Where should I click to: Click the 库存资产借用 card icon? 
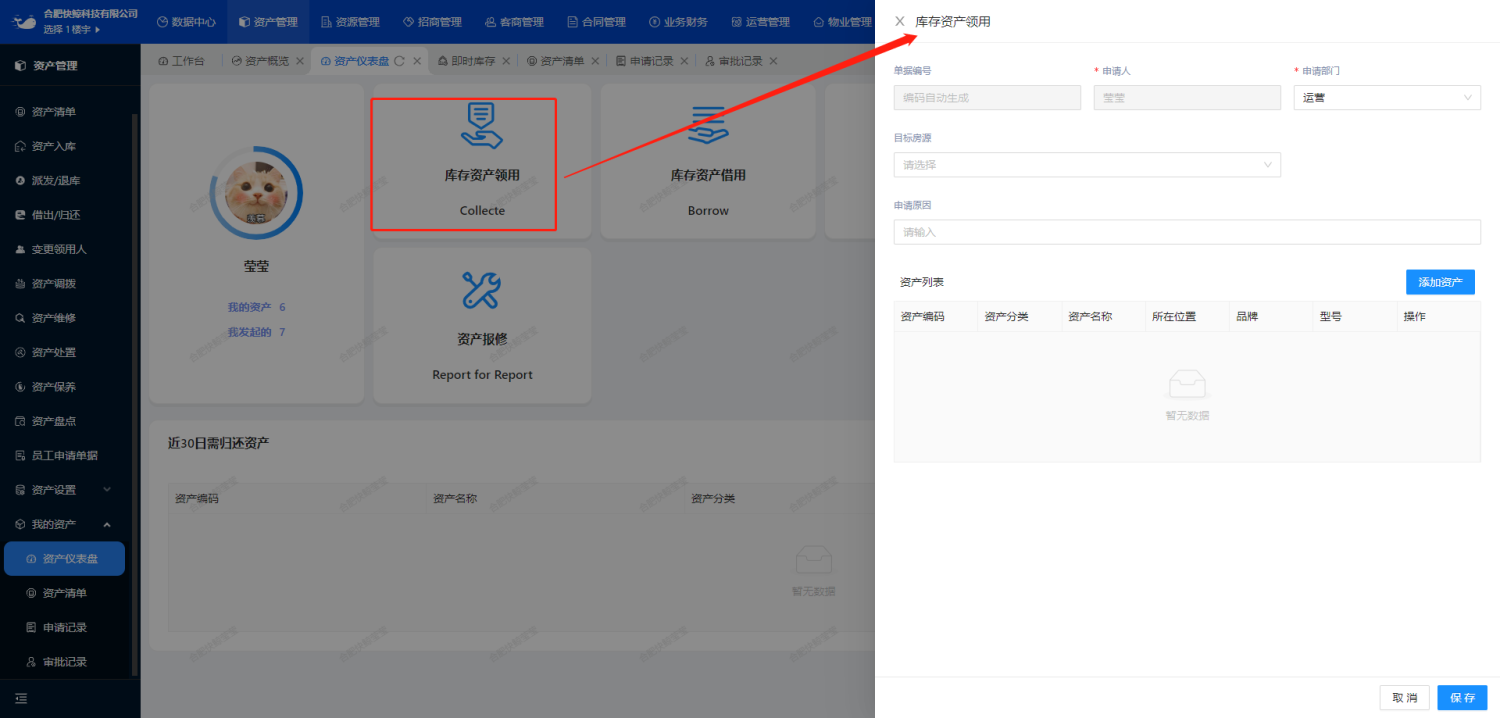click(x=708, y=125)
